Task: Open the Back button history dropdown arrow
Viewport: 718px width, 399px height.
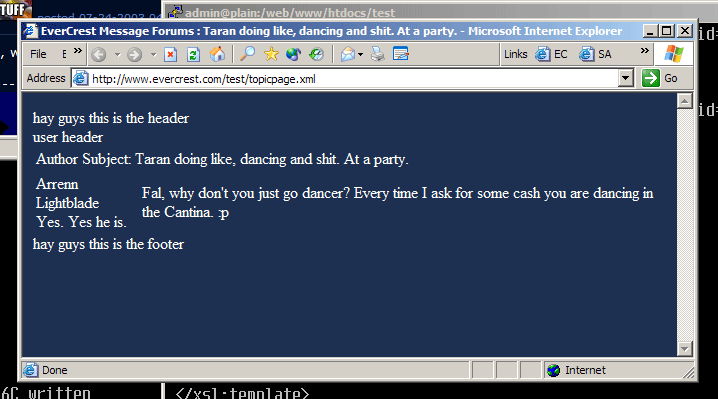Action: point(117,55)
